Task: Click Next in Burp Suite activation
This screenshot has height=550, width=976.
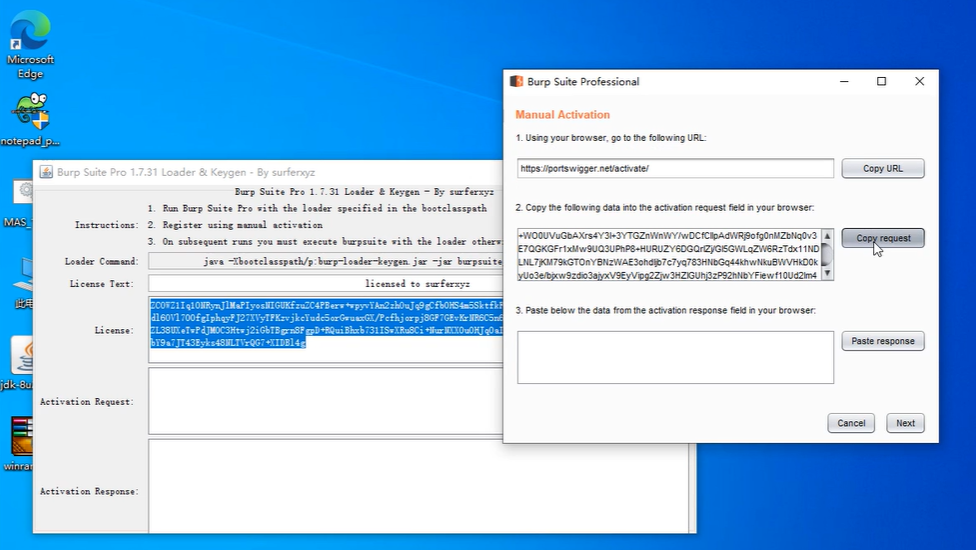Action: coord(905,423)
